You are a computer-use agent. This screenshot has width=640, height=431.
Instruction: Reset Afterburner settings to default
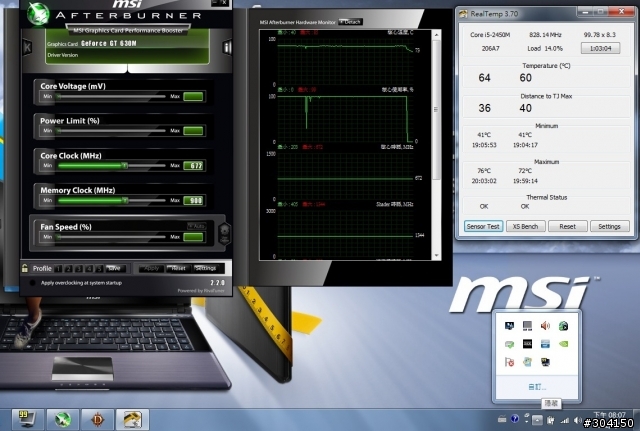[x=178, y=268]
